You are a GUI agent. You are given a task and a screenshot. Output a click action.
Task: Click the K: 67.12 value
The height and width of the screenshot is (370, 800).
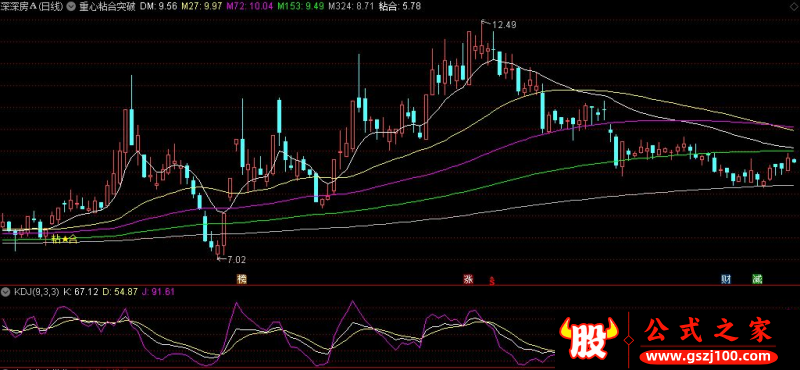[x=81, y=292]
